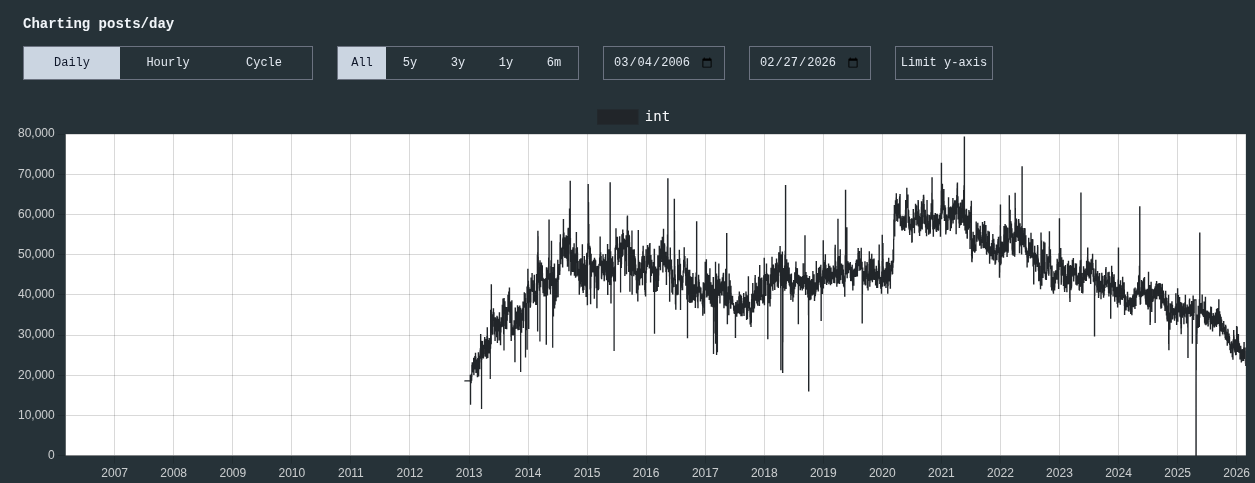The image size is (1255, 483).
Task: Click the int legend label
Action: tap(657, 117)
